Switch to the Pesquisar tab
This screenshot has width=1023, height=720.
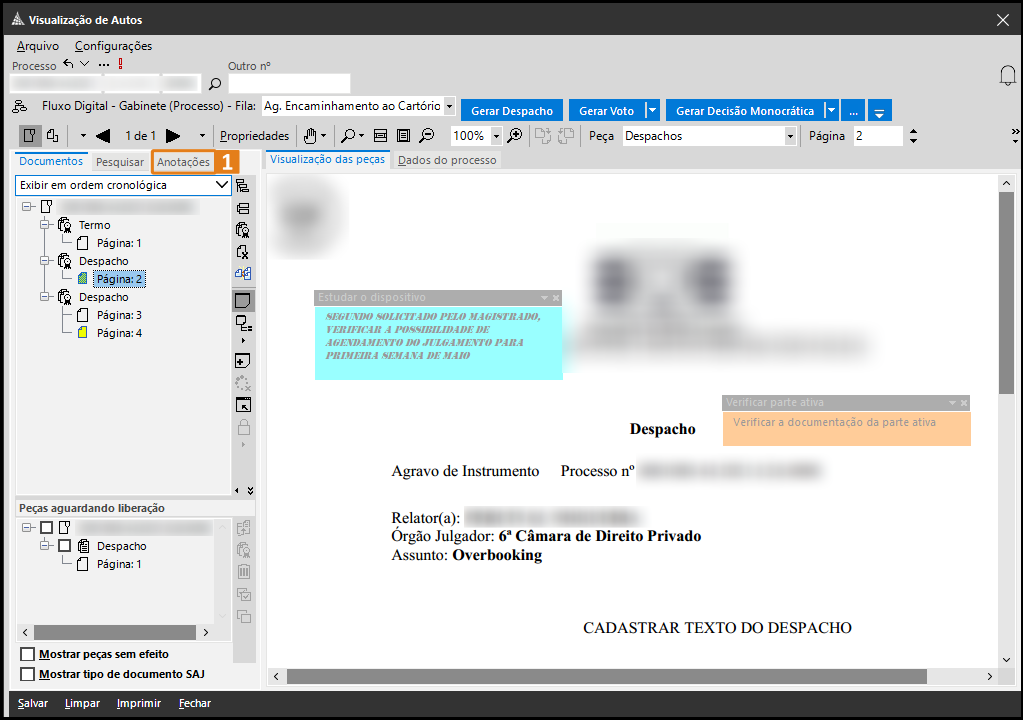tap(119, 162)
